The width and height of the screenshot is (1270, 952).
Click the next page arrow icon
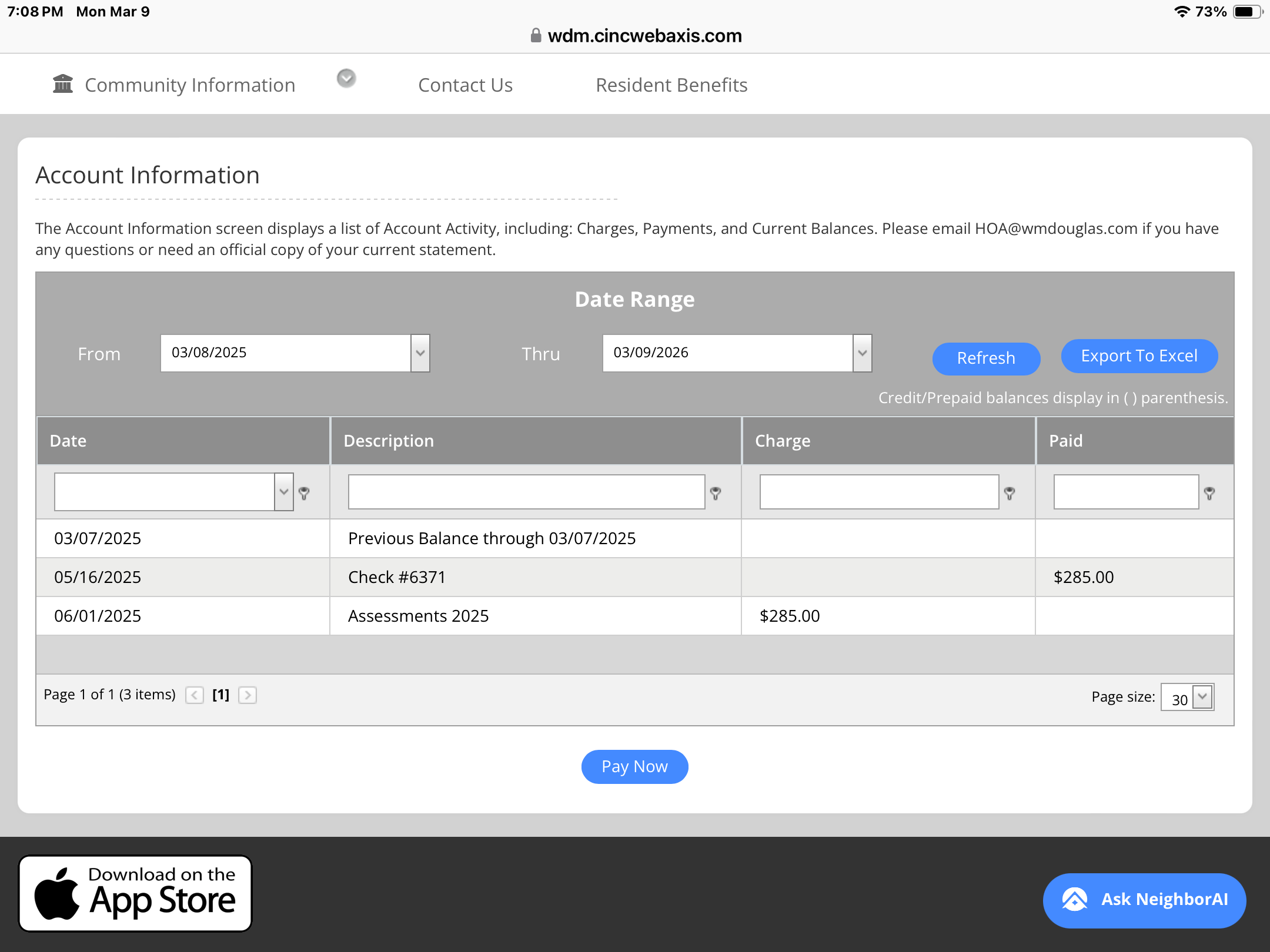point(248,695)
